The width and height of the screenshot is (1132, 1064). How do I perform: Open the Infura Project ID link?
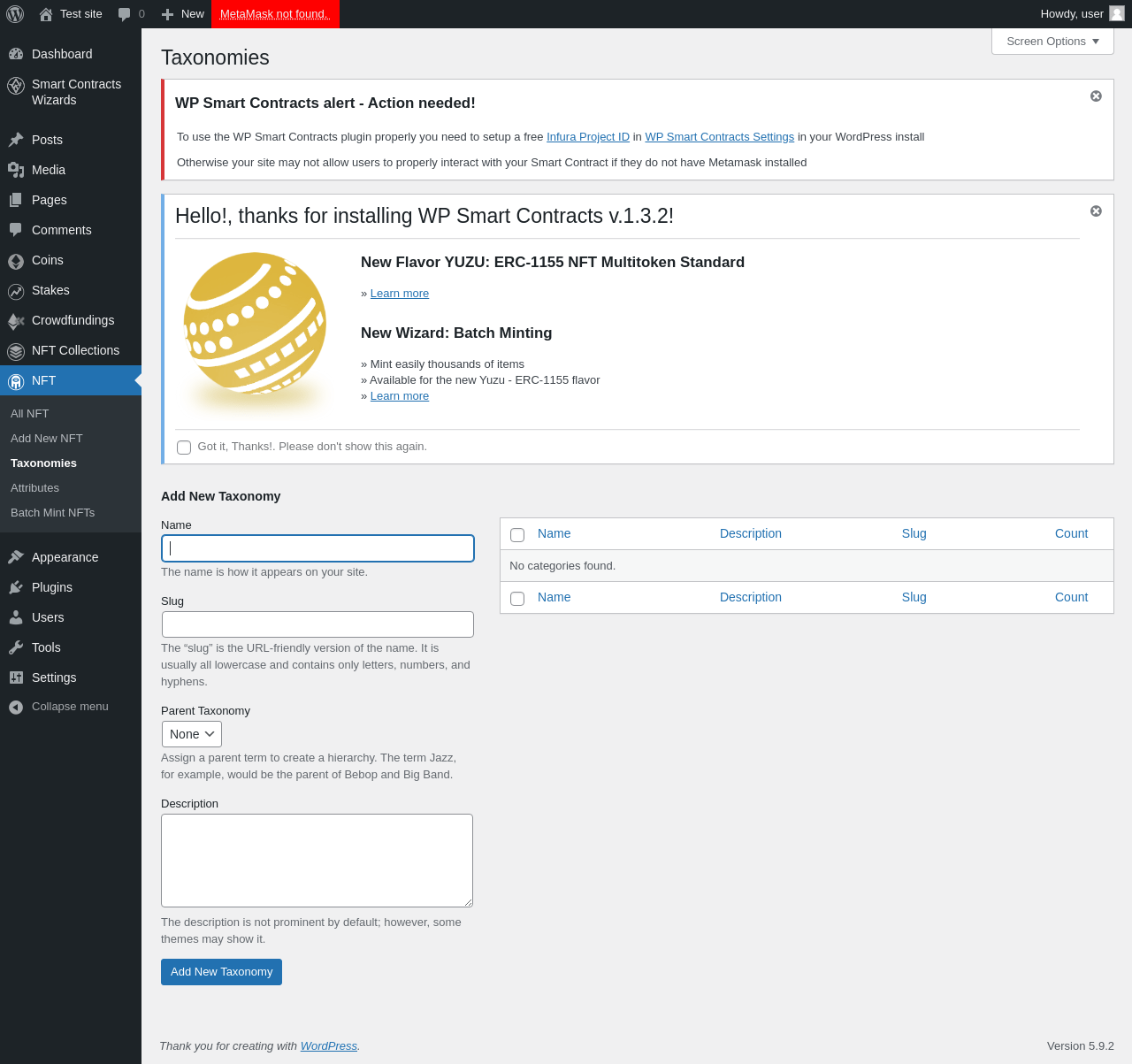click(x=588, y=137)
